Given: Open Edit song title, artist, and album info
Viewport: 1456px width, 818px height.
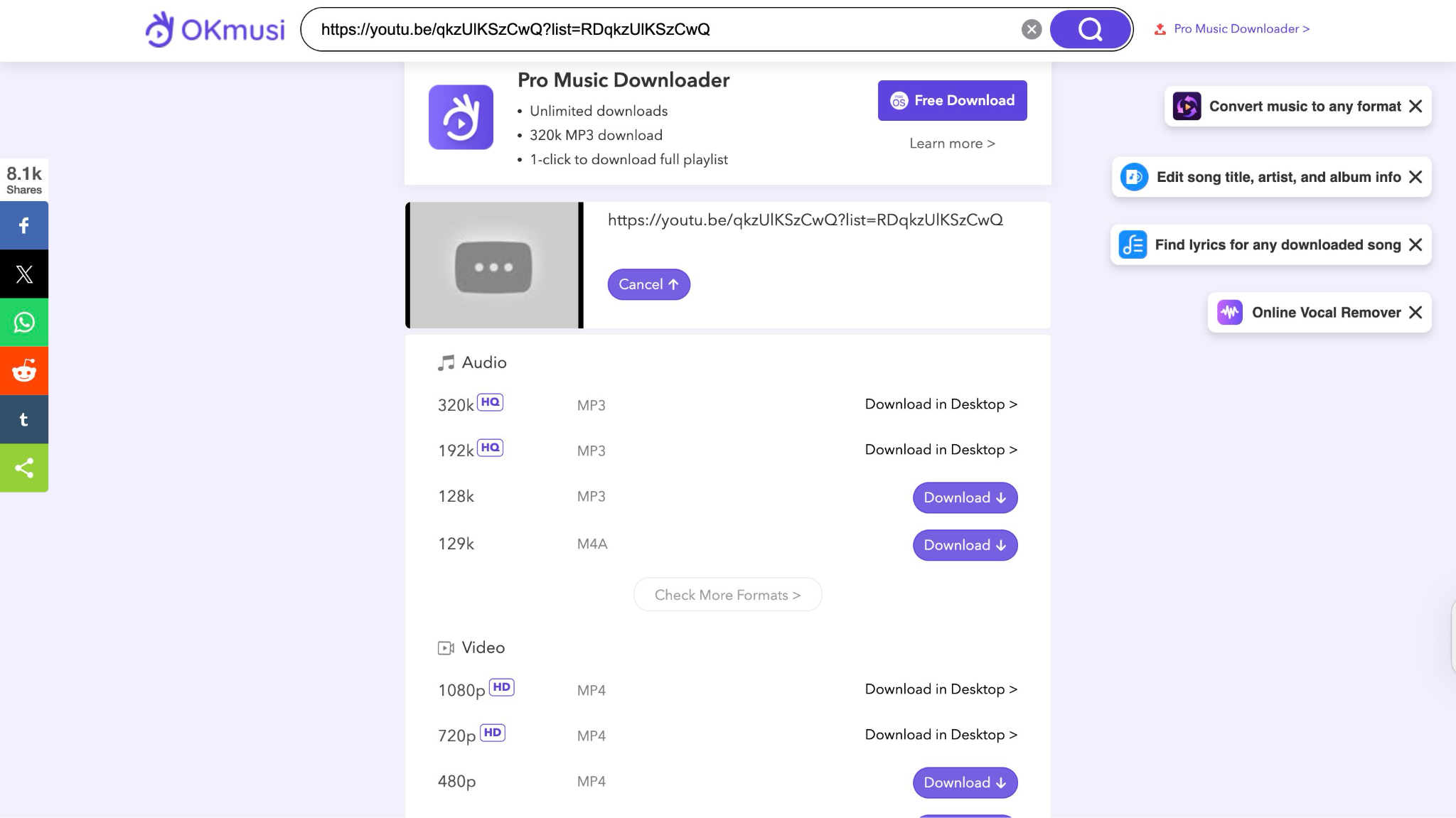Looking at the screenshot, I should tap(1278, 177).
